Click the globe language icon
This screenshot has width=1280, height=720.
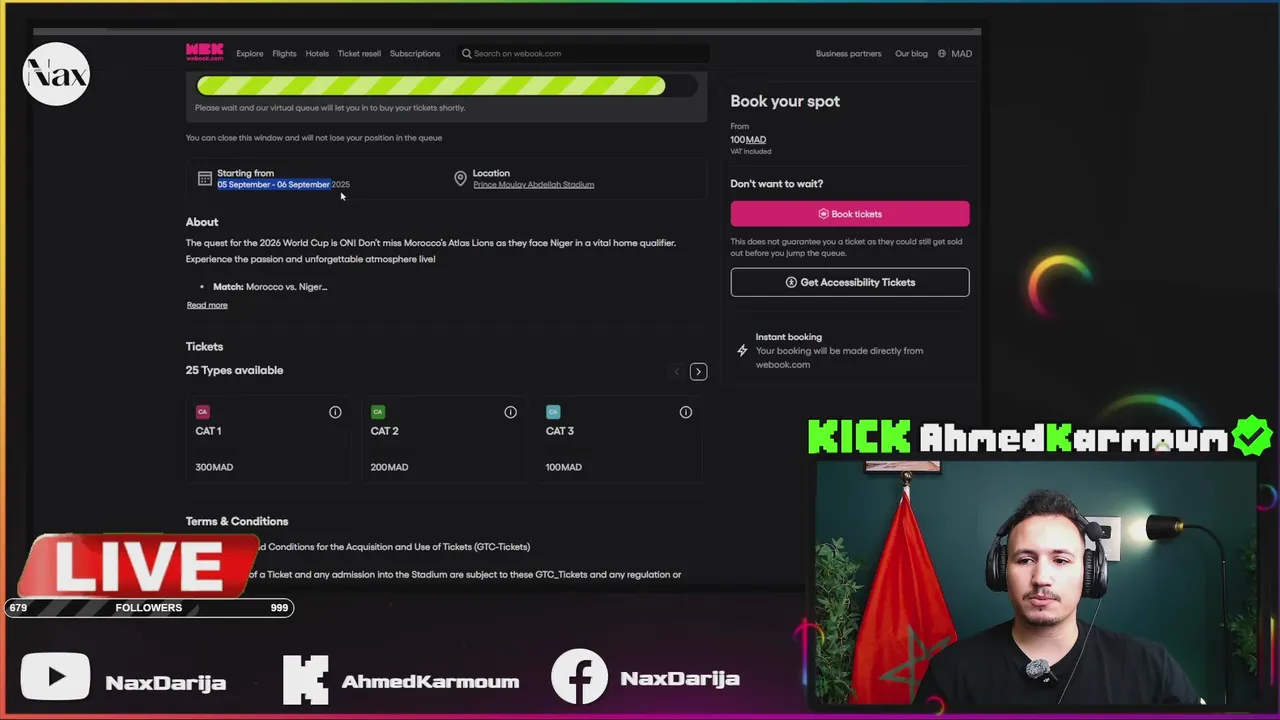pos(942,54)
